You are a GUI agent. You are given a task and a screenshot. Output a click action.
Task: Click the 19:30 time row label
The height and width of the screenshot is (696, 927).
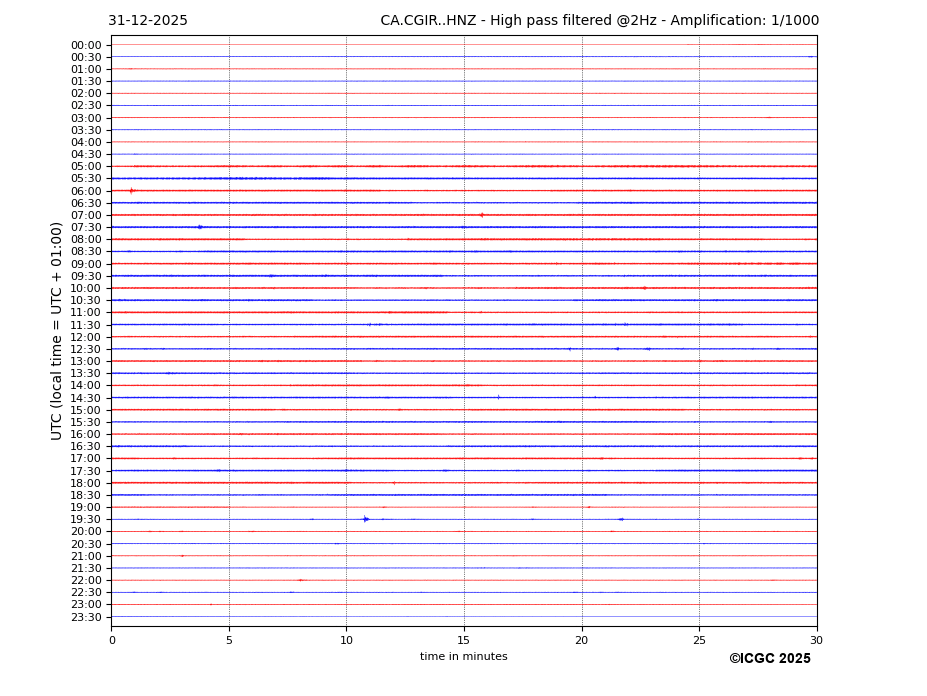tap(85, 520)
